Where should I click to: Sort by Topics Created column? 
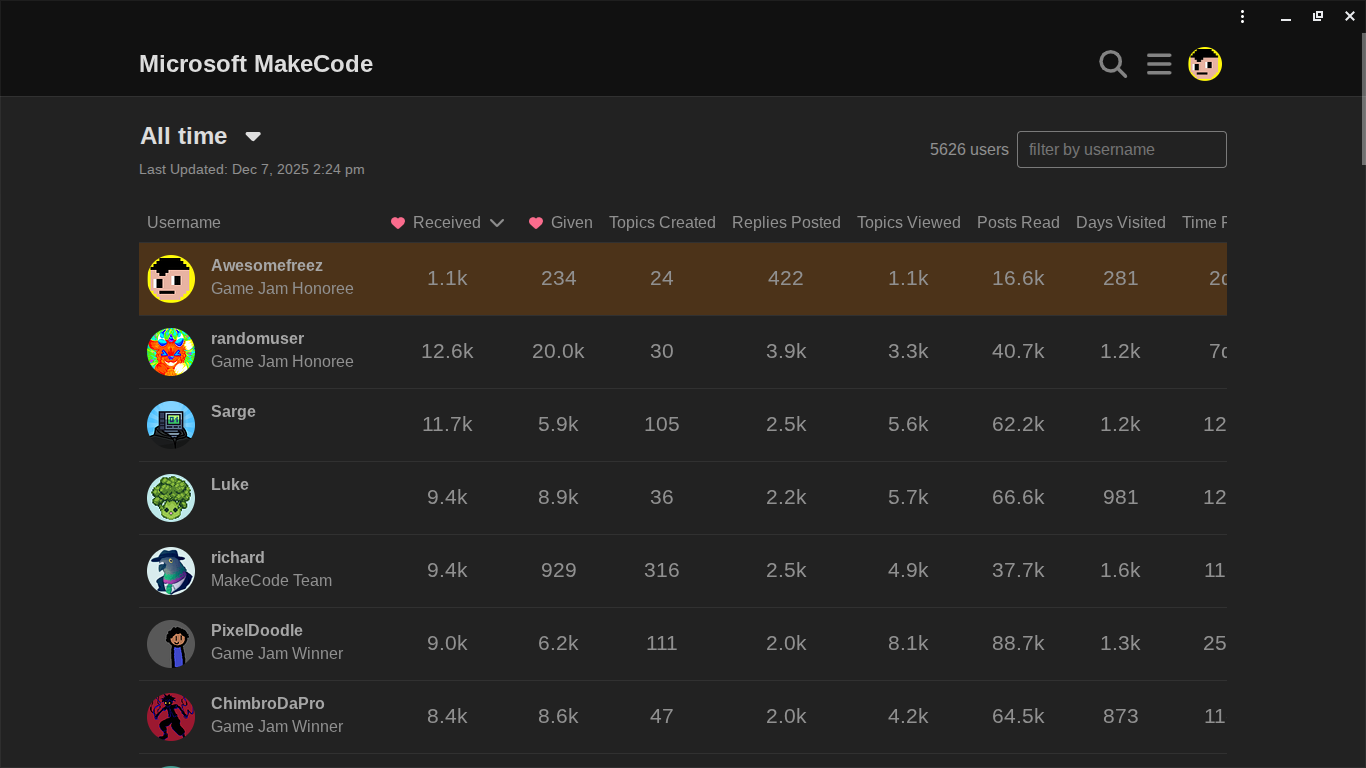point(662,223)
